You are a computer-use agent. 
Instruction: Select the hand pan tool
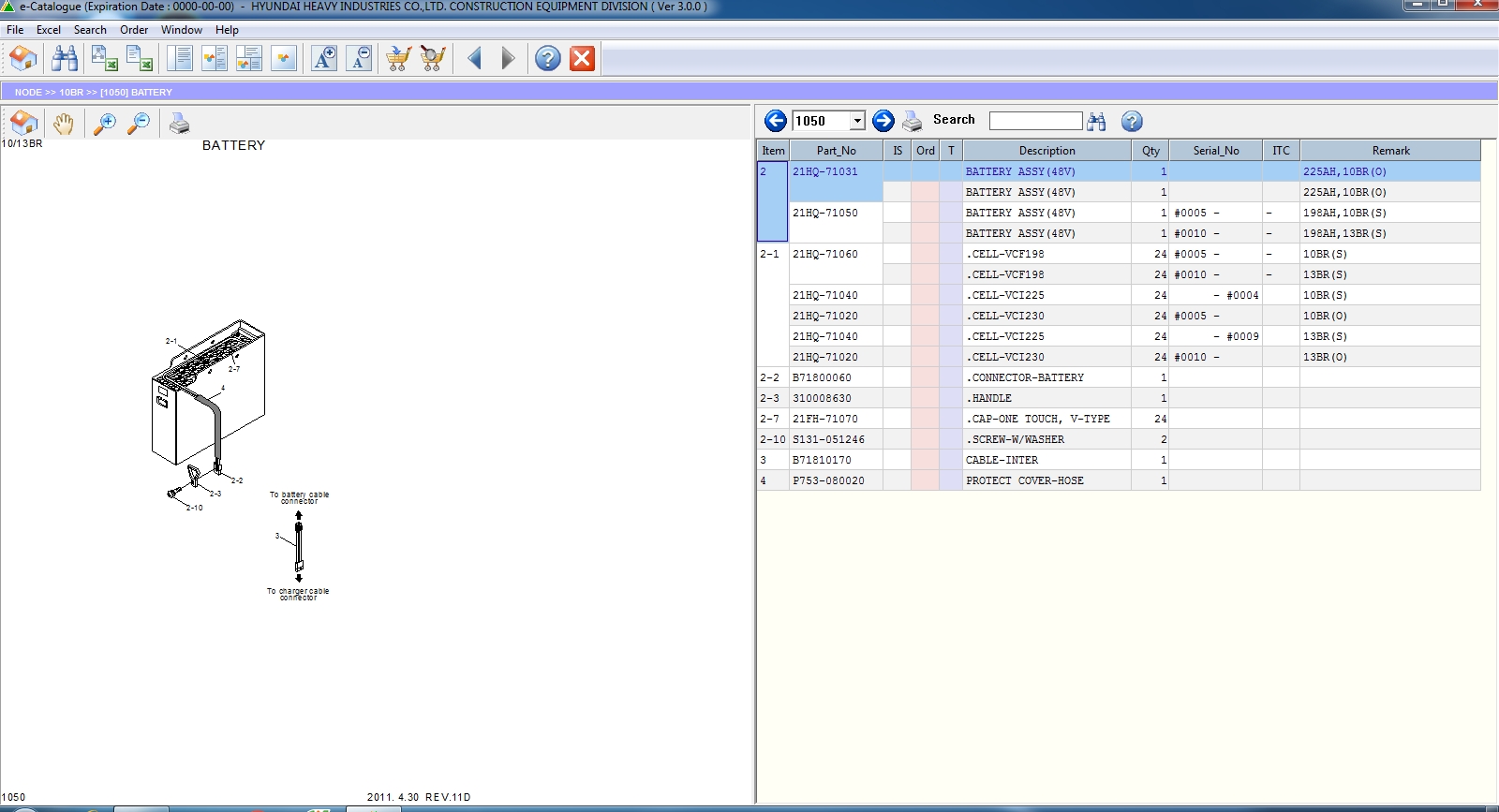pos(63,123)
